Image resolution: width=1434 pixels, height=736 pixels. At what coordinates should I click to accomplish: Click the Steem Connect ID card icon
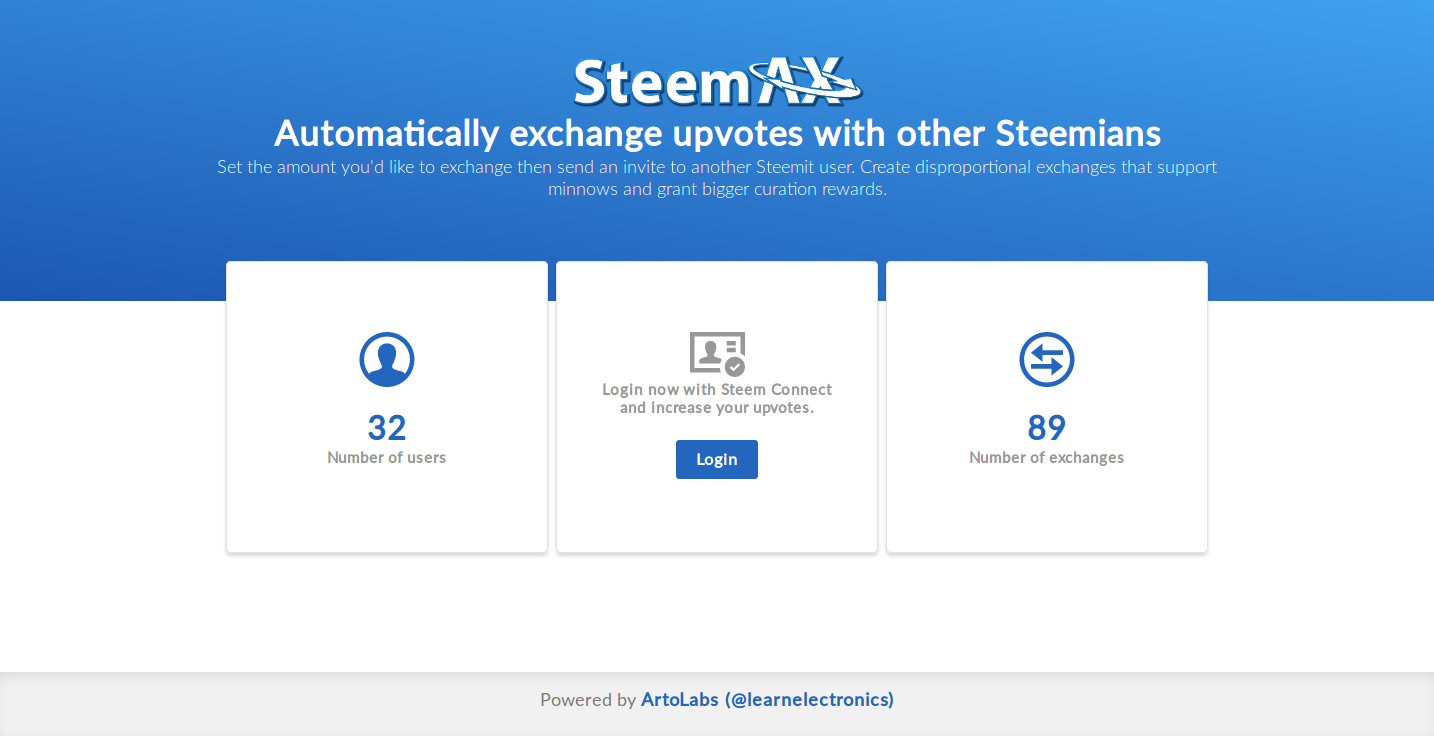click(717, 353)
